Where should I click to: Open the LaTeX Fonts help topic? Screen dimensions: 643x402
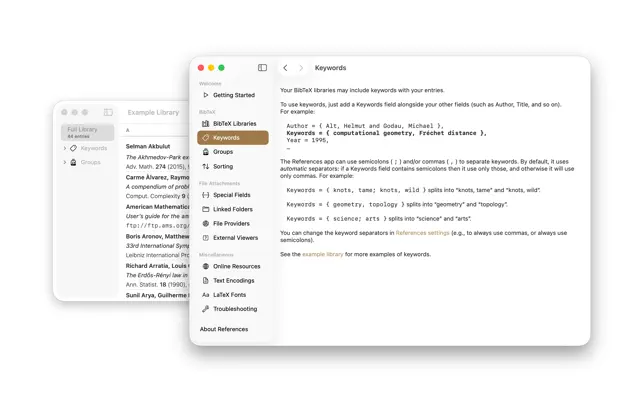233,295
